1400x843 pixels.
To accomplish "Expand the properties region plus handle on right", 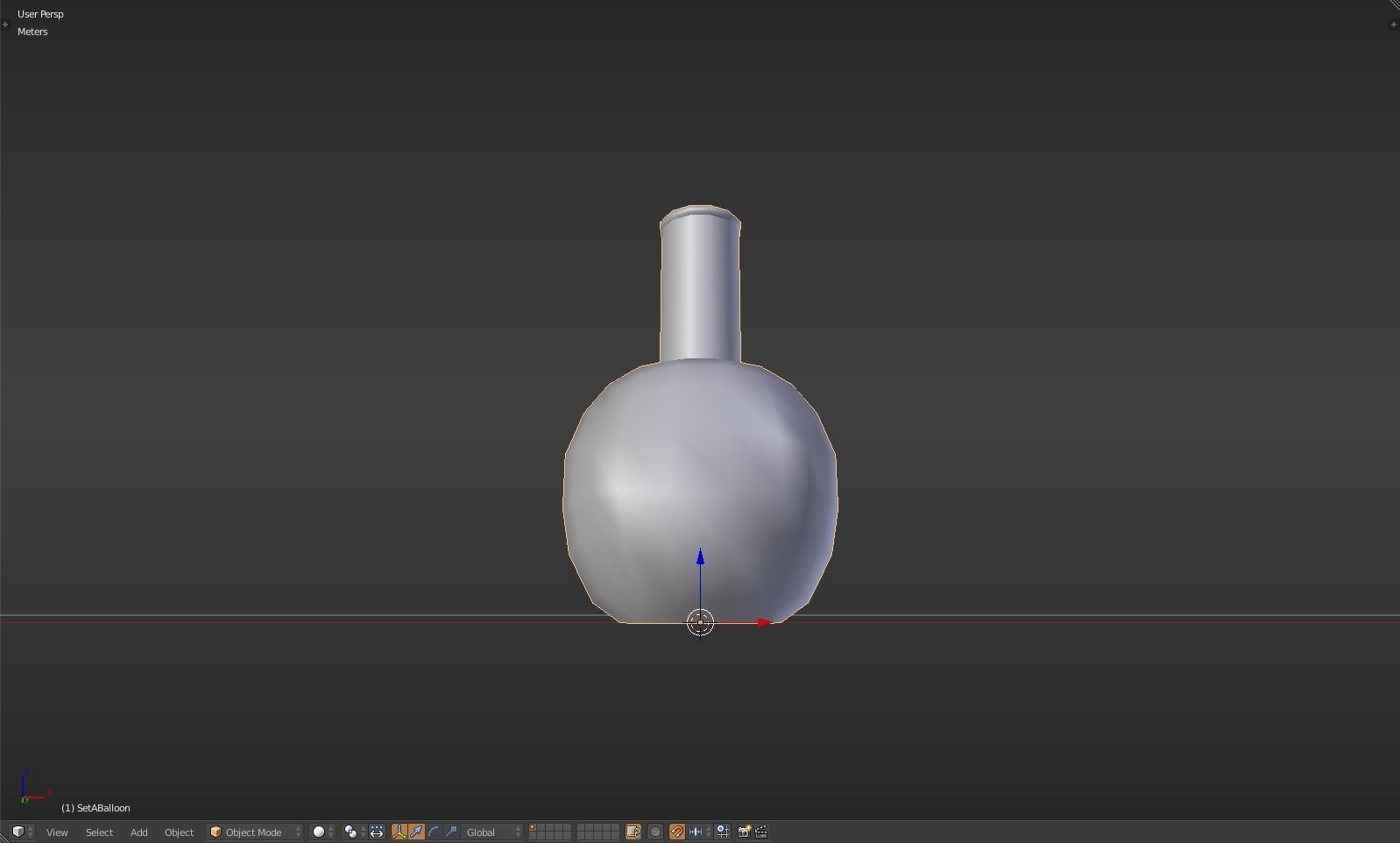I will click(1393, 25).
